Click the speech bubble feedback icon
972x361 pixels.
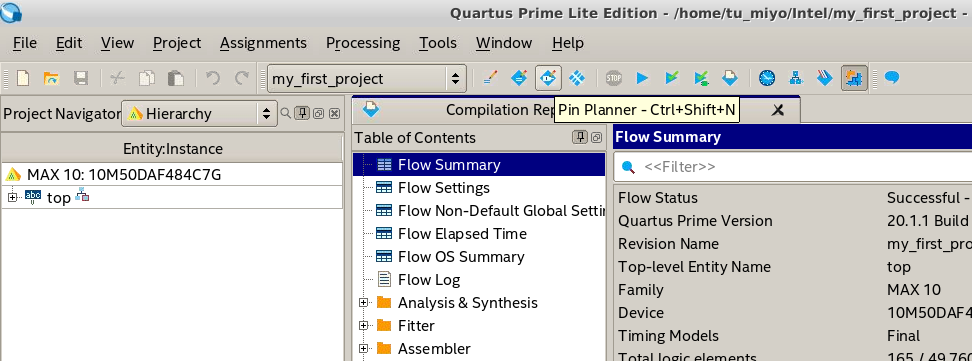click(891, 78)
